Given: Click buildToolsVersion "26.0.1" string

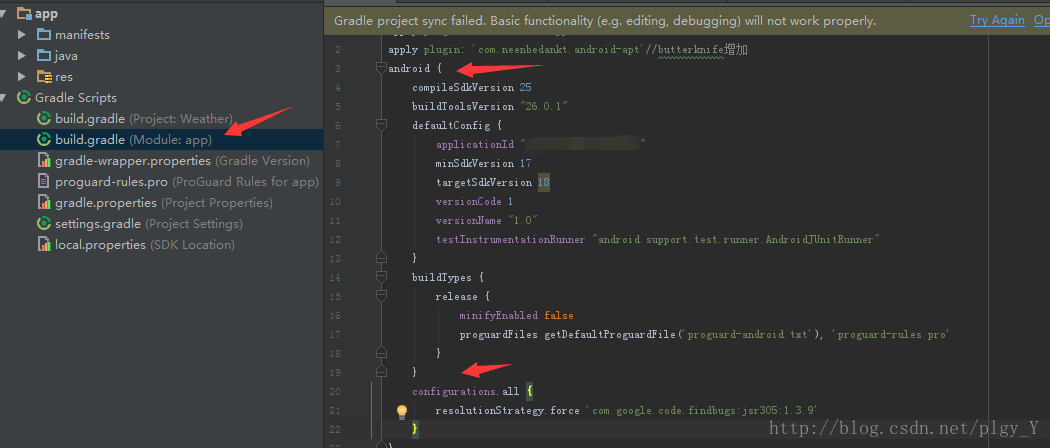Looking at the screenshot, I should pyautogui.click(x=544, y=106).
